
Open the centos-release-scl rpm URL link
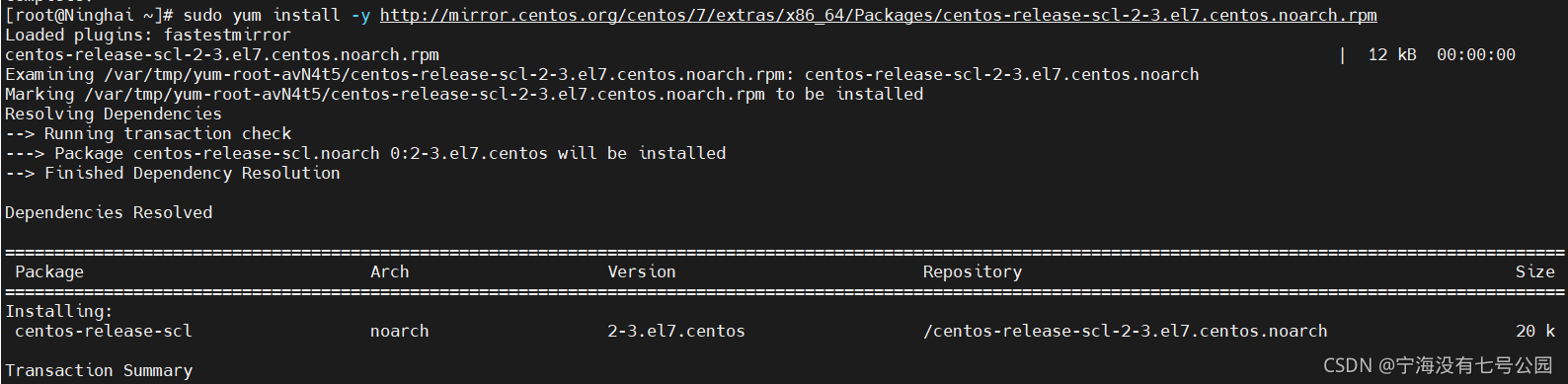879,15
